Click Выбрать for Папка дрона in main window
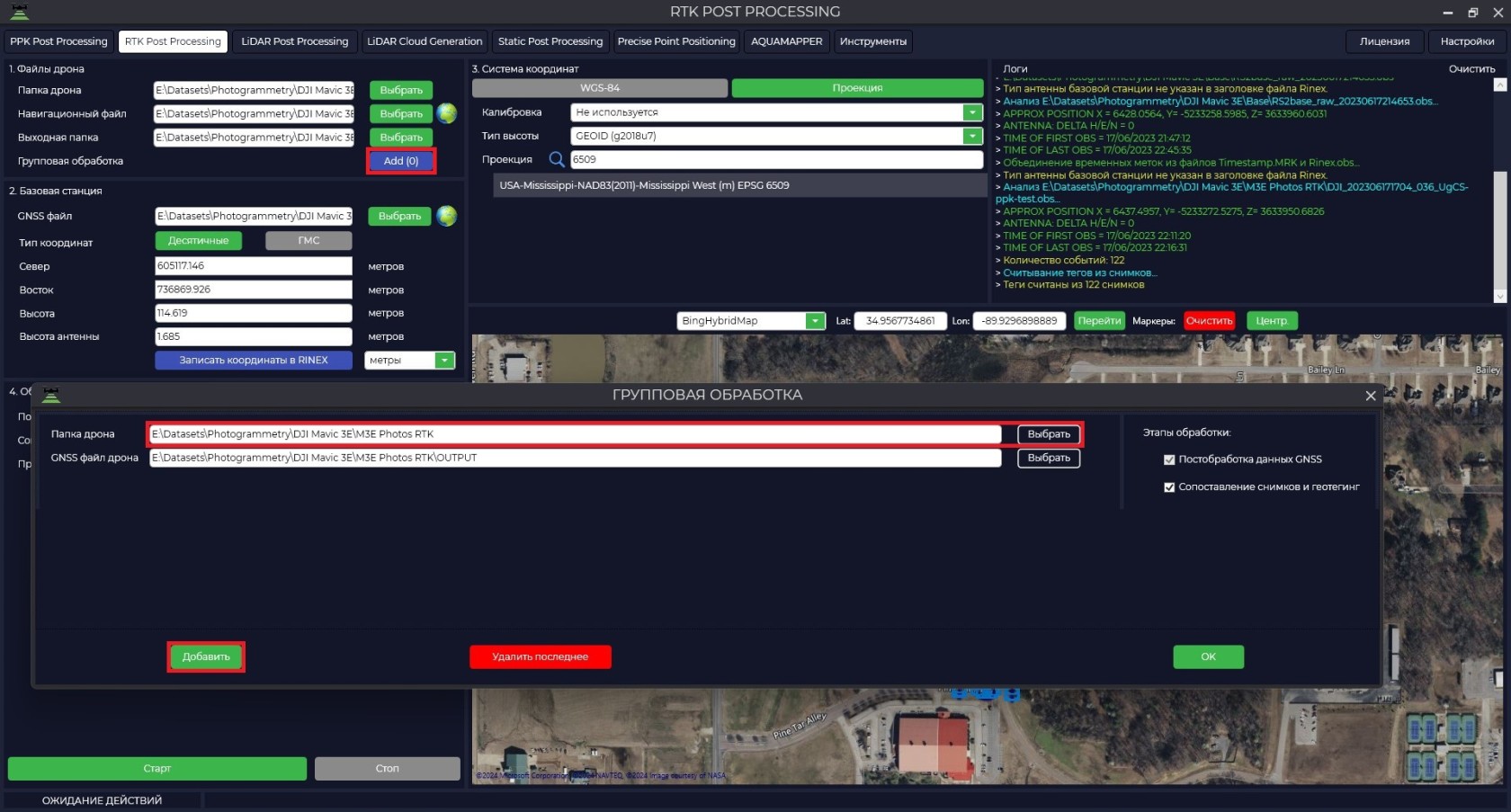 coord(401,90)
